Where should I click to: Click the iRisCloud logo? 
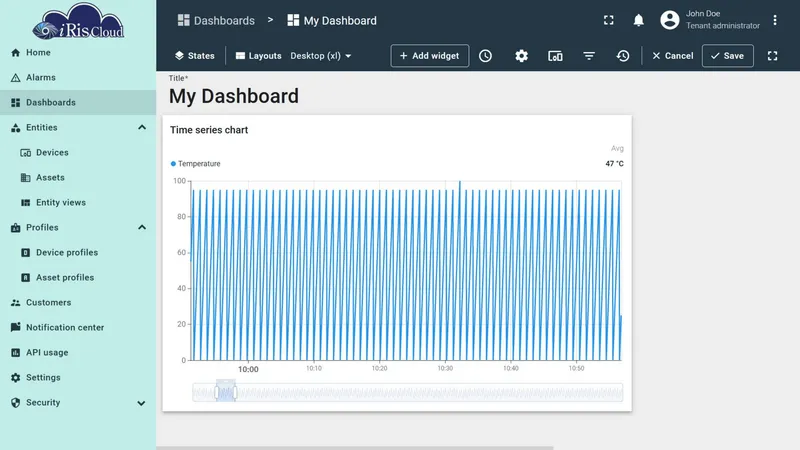(x=78, y=21)
